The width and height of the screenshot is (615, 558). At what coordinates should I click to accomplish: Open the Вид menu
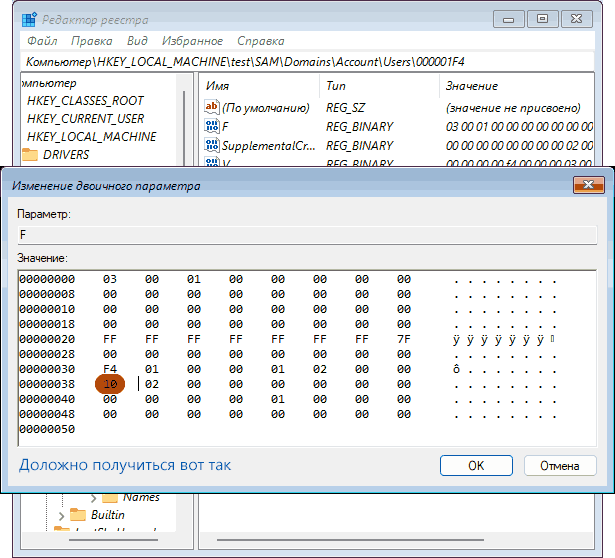pyautogui.click(x=137, y=41)
